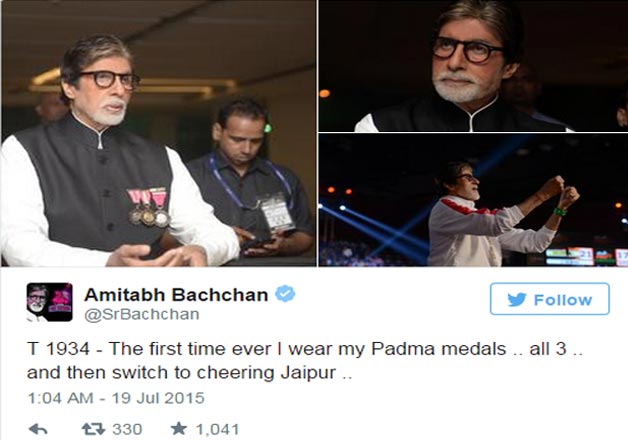Viewport: 628px width, 440px height.
Task: Favorite the tweet with star icon
Action: (x=179, y=429)
